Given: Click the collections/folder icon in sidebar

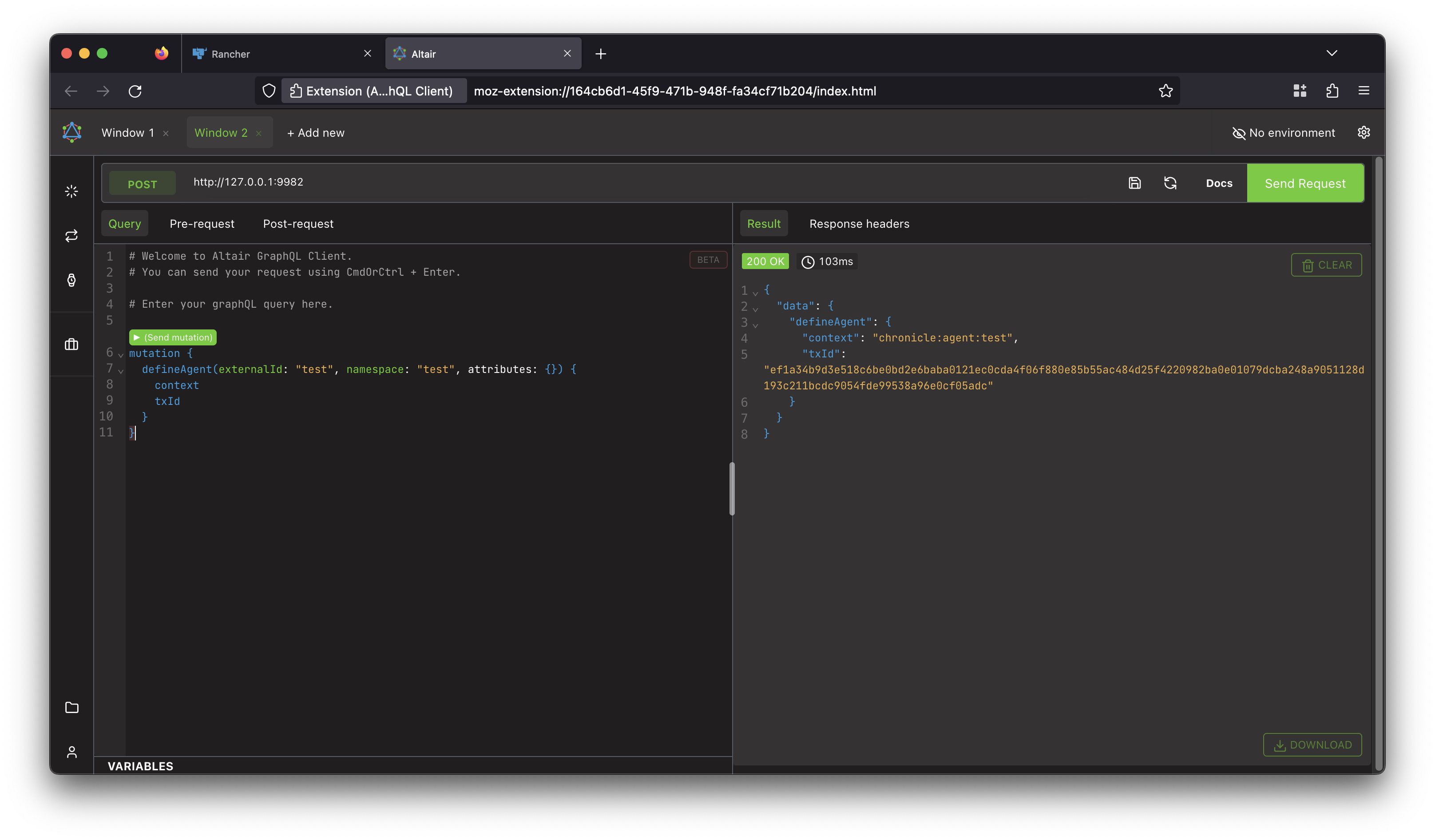Looking at the screenshot, I should click(71, 707).
